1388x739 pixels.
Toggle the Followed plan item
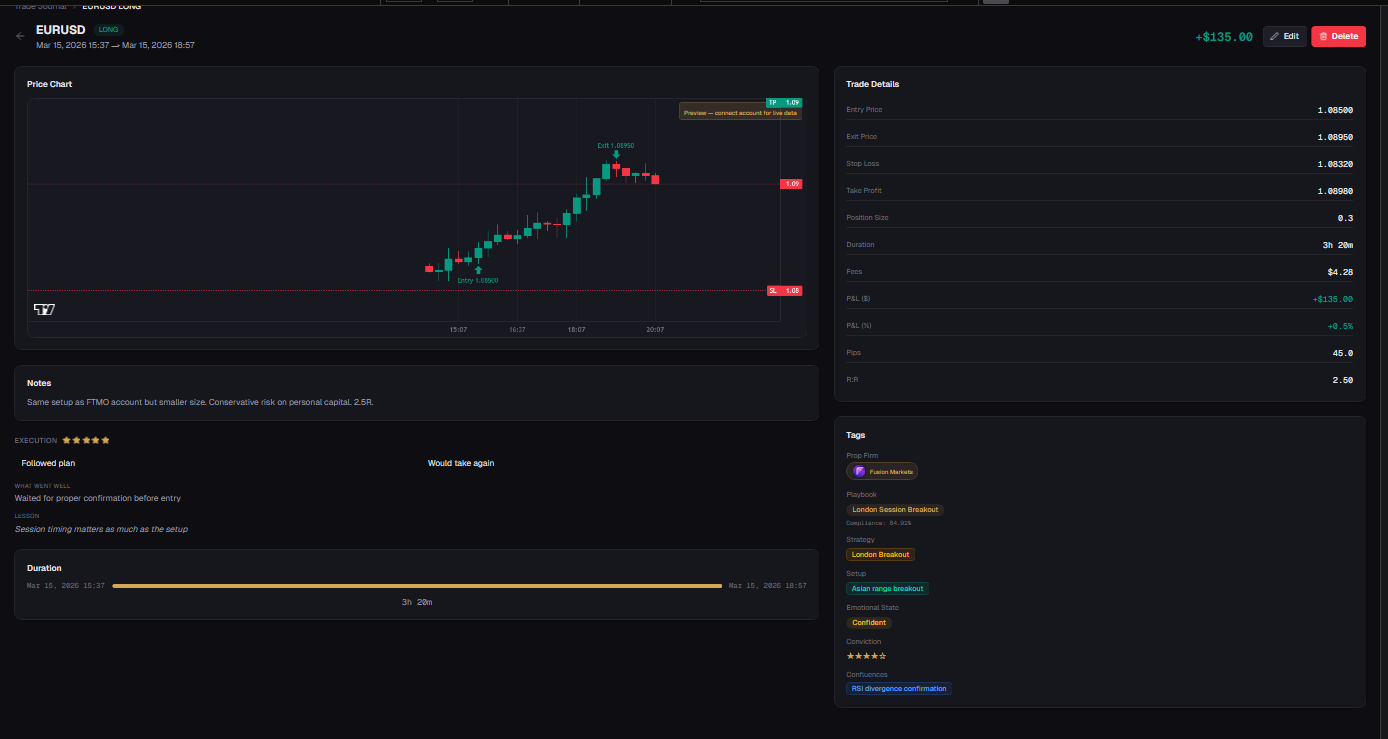[x=48, y=463]
